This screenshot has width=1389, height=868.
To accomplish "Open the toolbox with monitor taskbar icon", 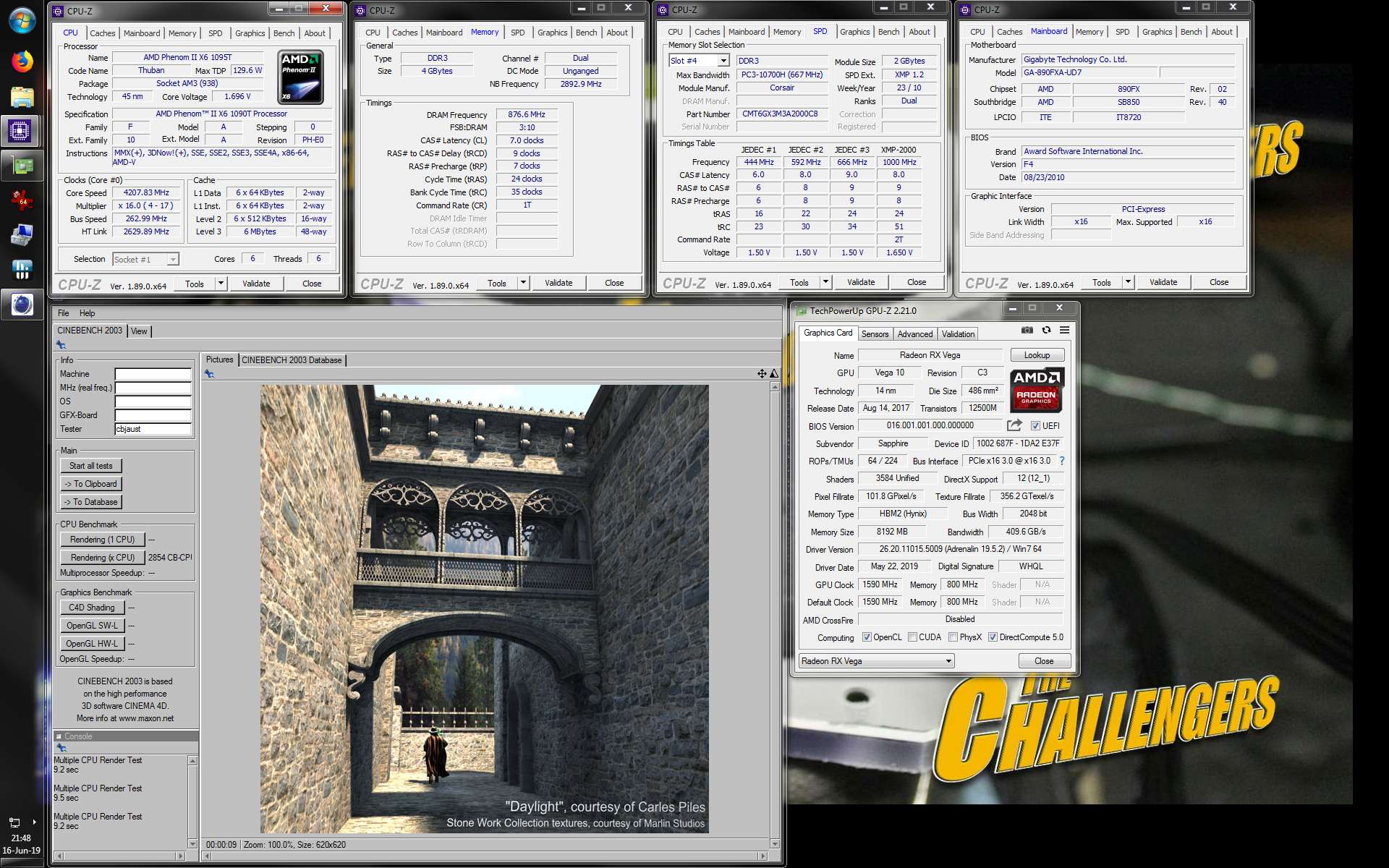I will pyautogui.click(x=22, y=234).
